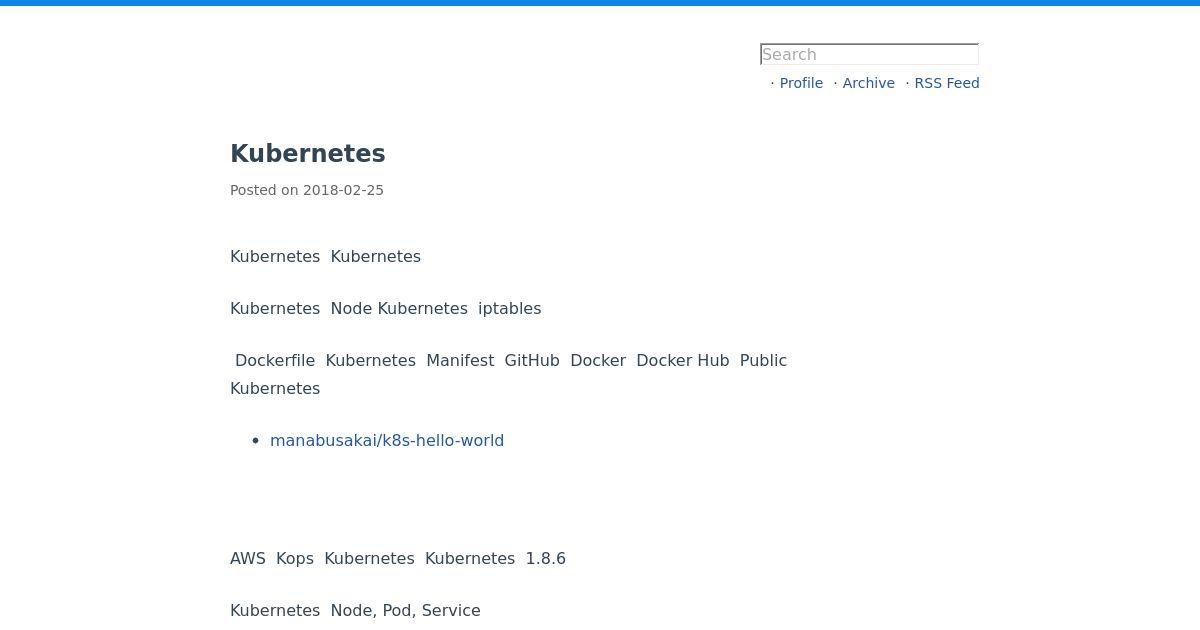Click the version number 1.8.6
This screenshot has width=1200, height=630.
(546, 558)
